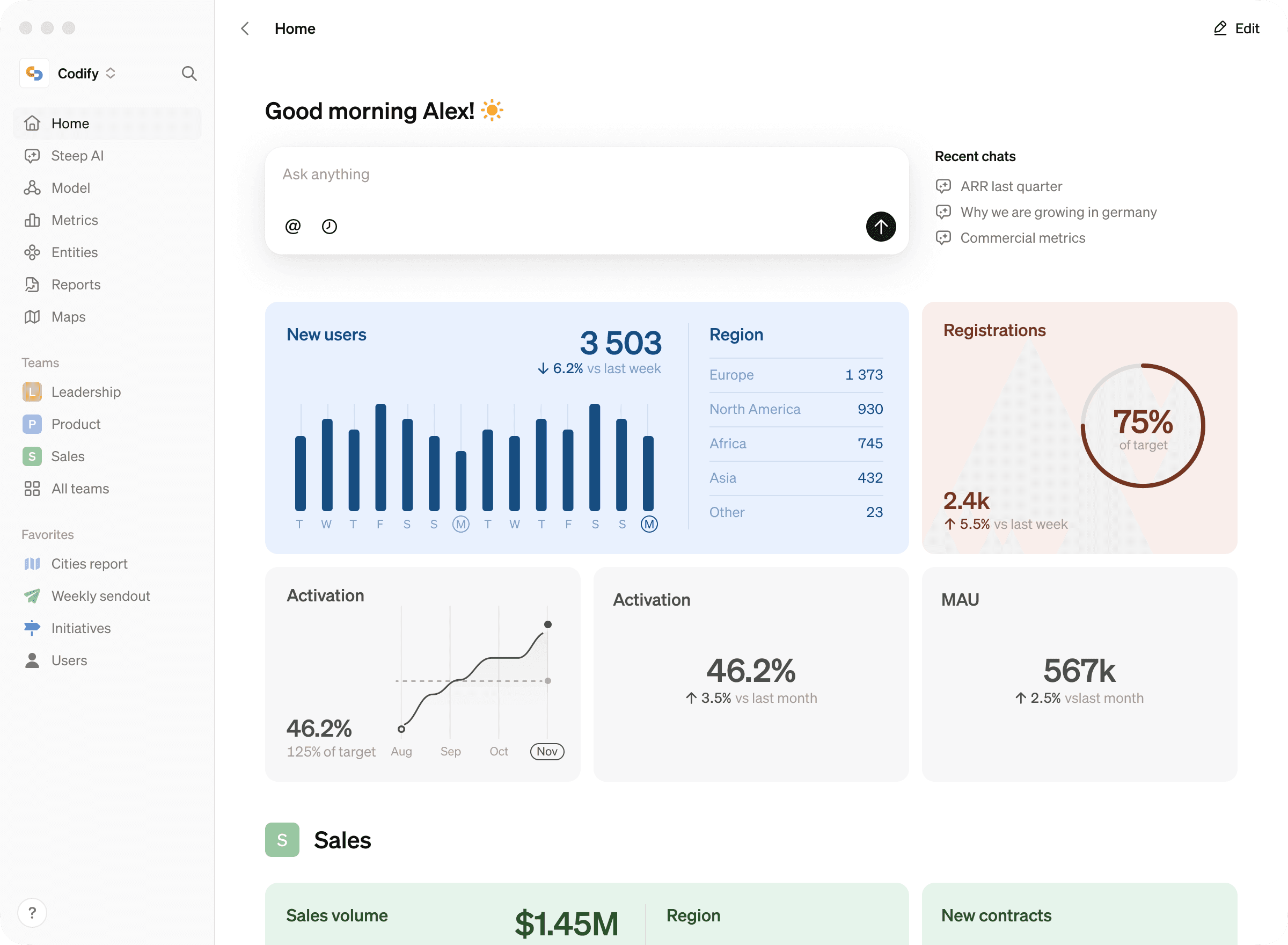
Task: Open the All teams grid item
Action: [x=79, y=489]
